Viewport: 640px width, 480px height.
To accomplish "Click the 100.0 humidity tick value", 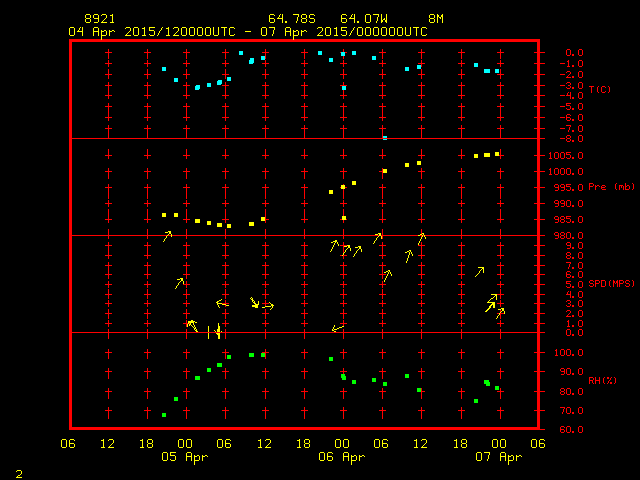I will (x=556, y=353).
